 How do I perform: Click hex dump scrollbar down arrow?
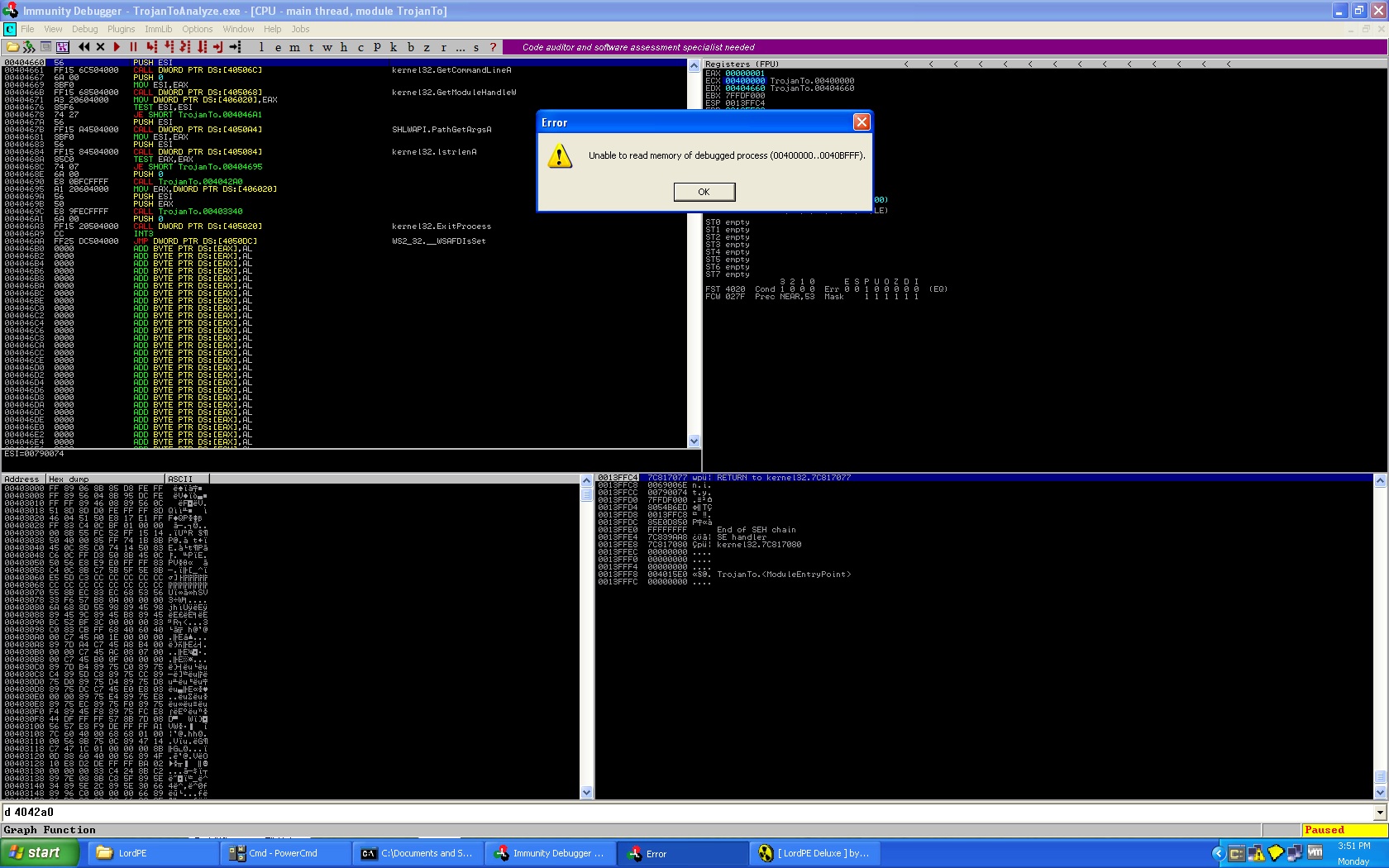point(587,792)
